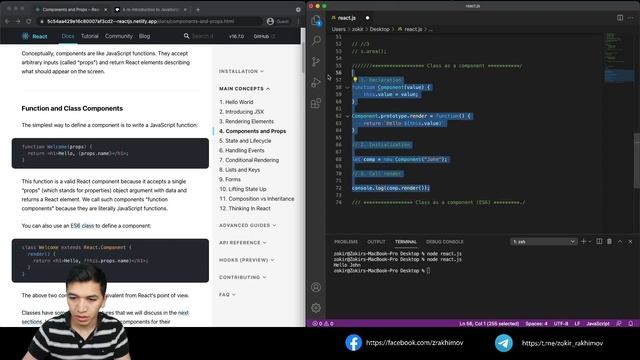Go to Composition vs Inheritance doc
The image size is (640, 360).
(257, 199)
